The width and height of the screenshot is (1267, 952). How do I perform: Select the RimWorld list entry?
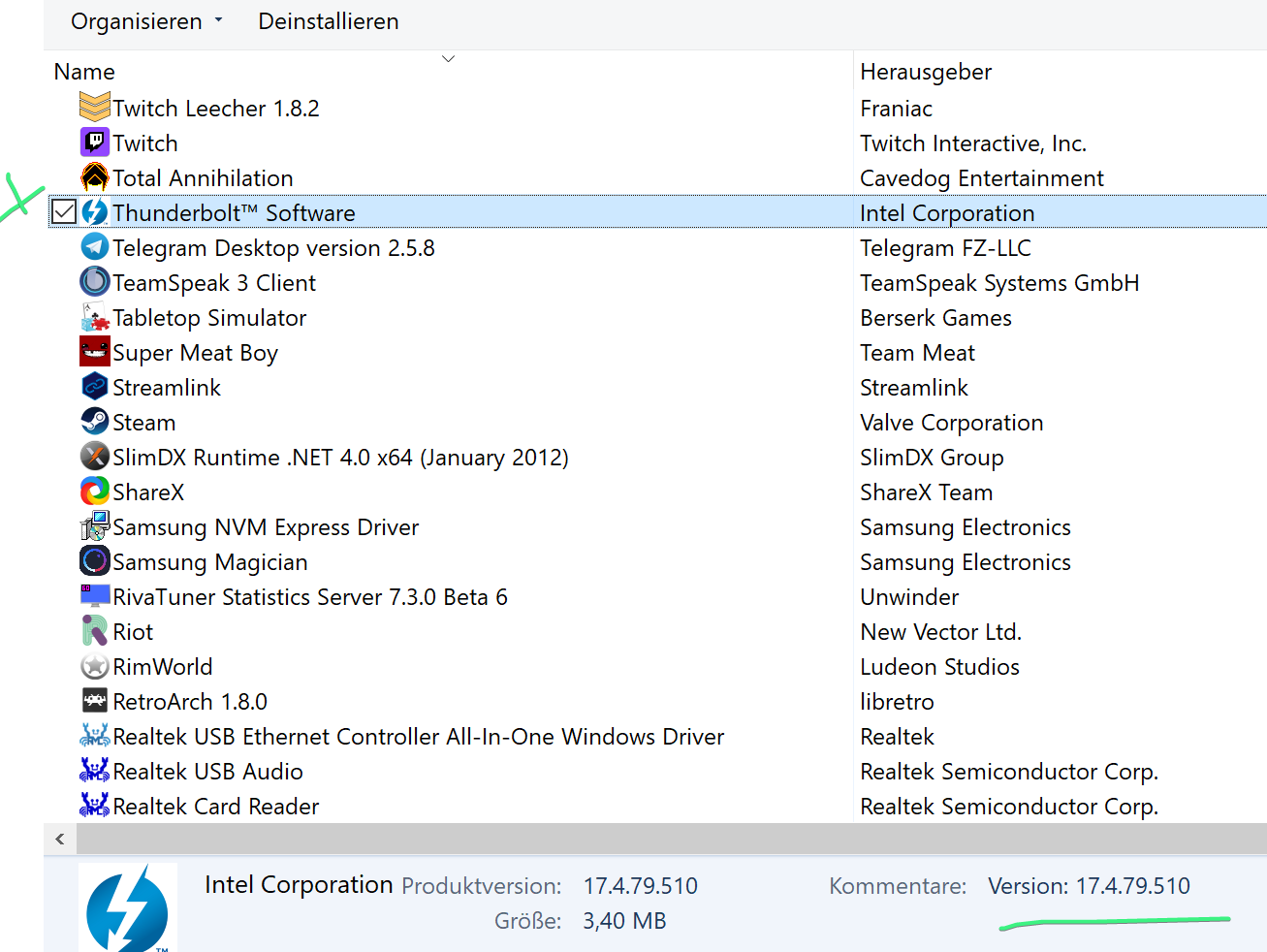point(162,667)
